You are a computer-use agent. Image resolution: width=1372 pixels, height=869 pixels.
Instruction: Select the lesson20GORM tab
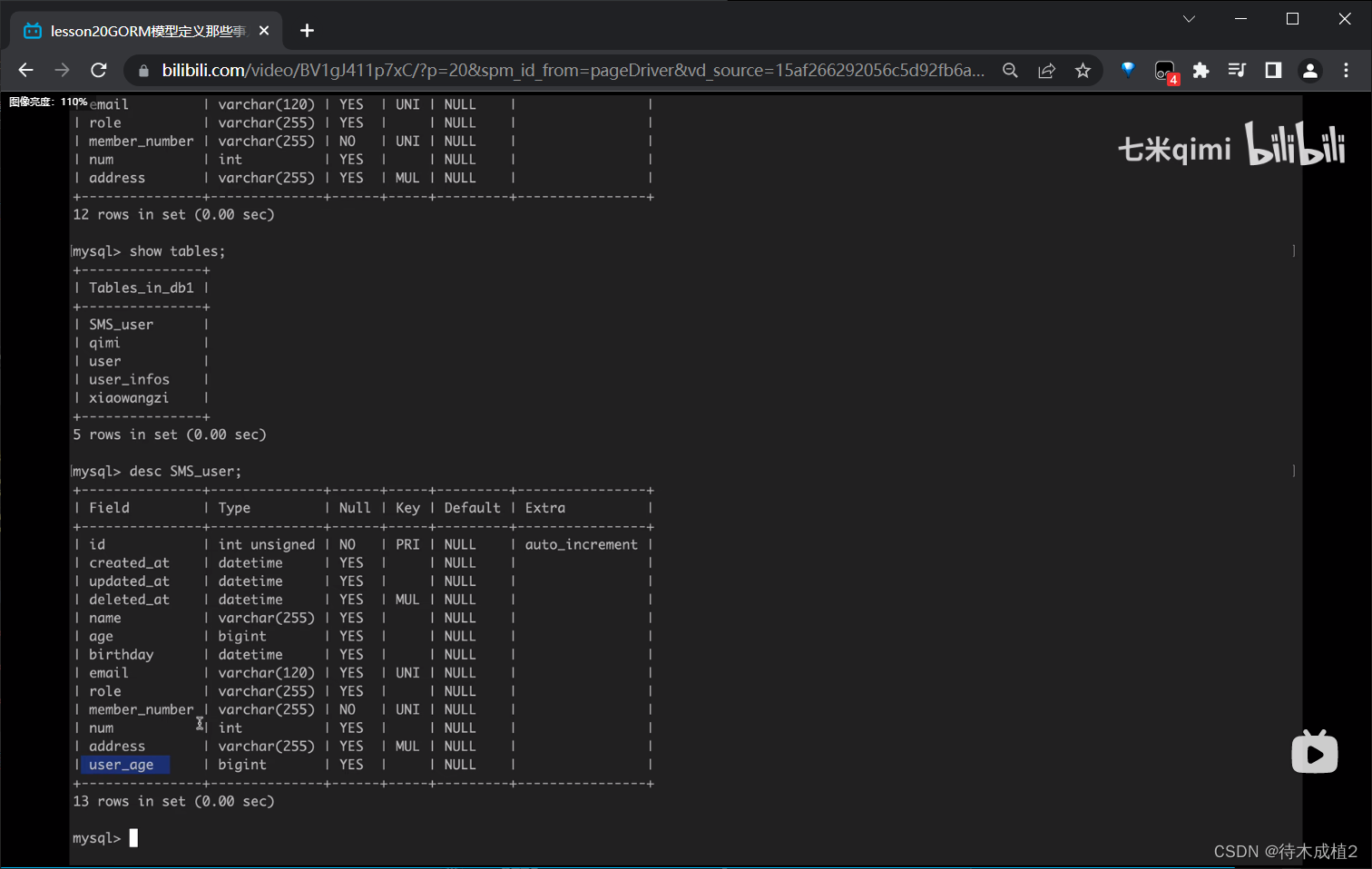pyautogui.click(x=146, y=31)
